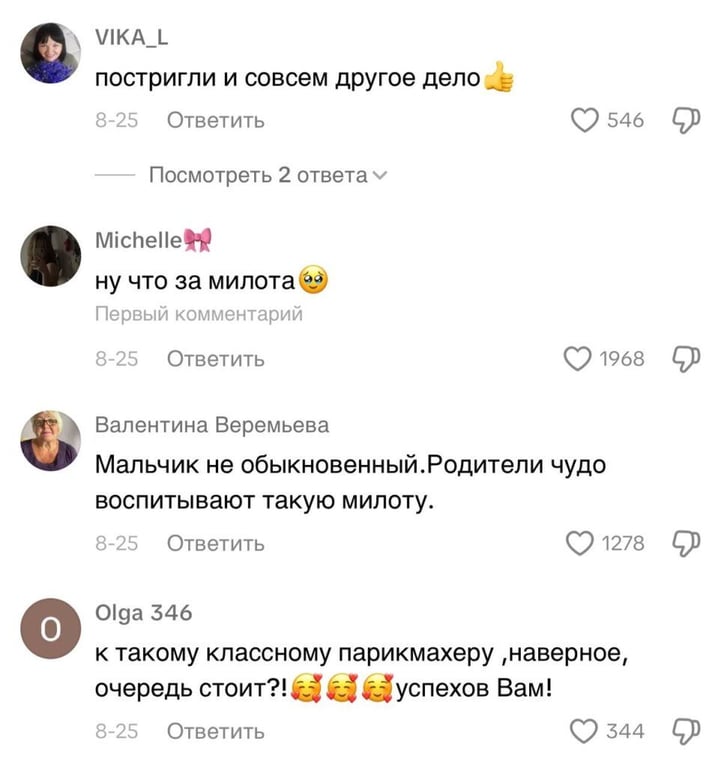Like Olga 346's comment heart icon
The image size is (727, 768).
tap(583, 731)
